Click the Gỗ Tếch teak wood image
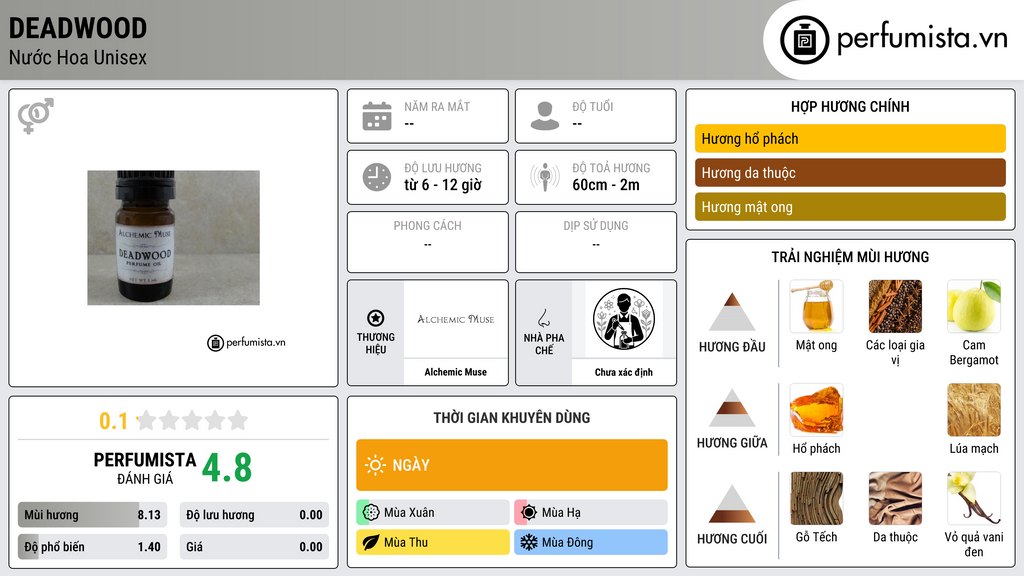 [816, 498]
